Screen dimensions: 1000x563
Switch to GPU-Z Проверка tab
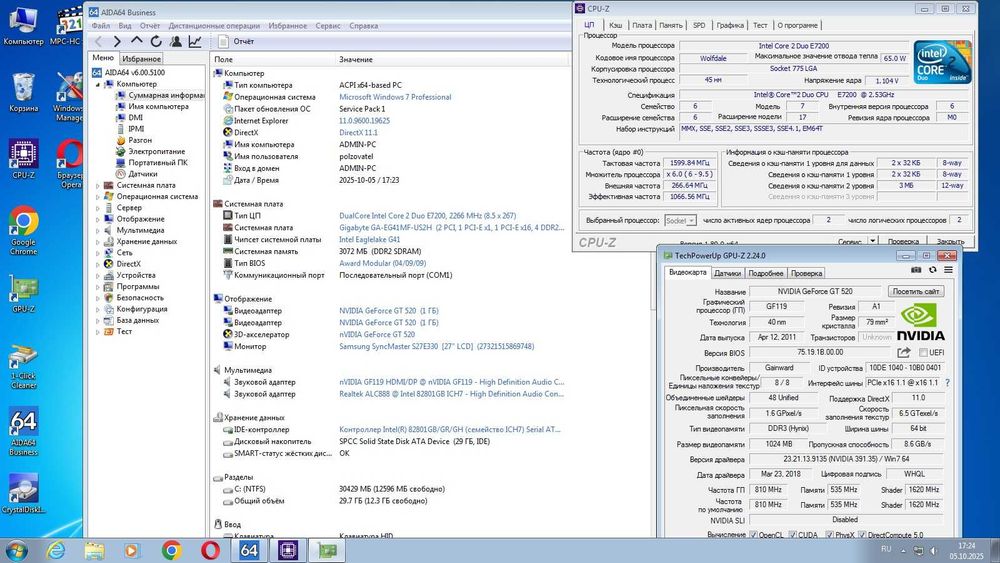click(x=806, y=273)
